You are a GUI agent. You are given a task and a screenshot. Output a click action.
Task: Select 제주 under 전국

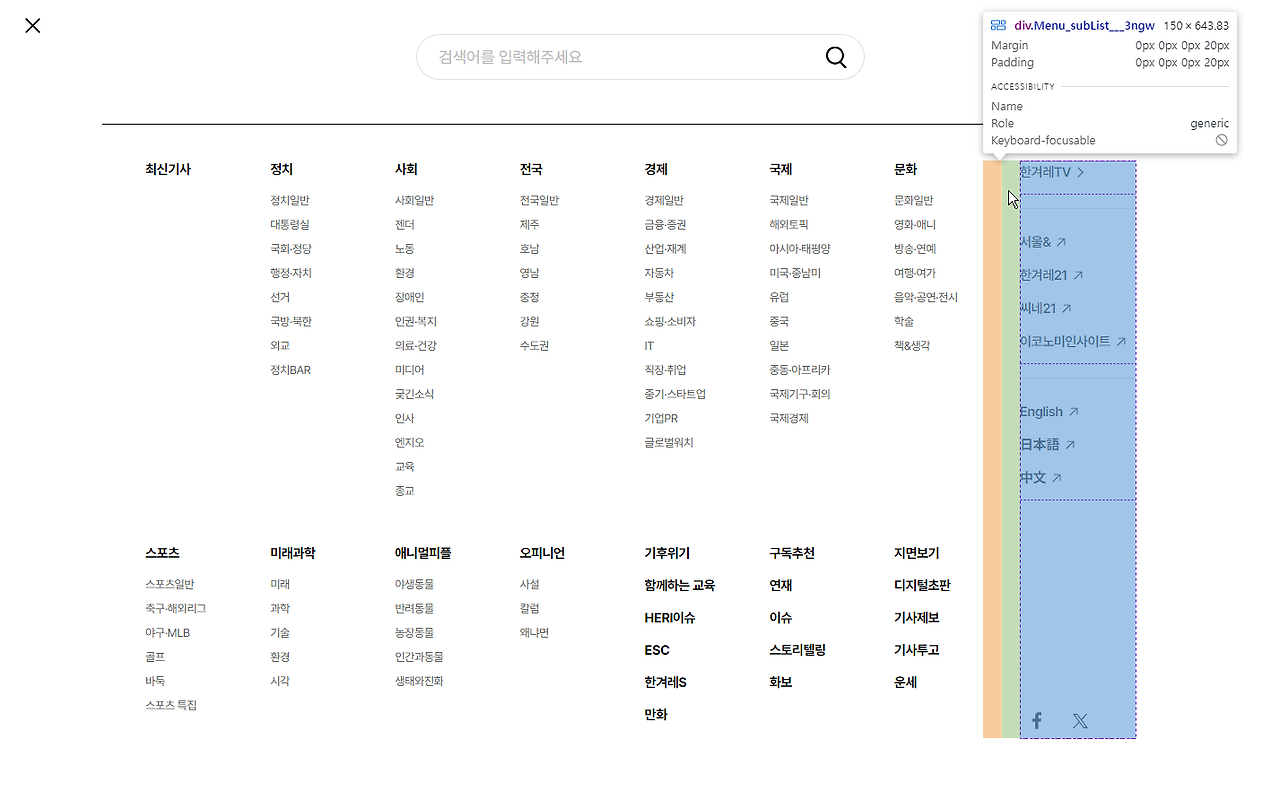click(x=530, y=225)
